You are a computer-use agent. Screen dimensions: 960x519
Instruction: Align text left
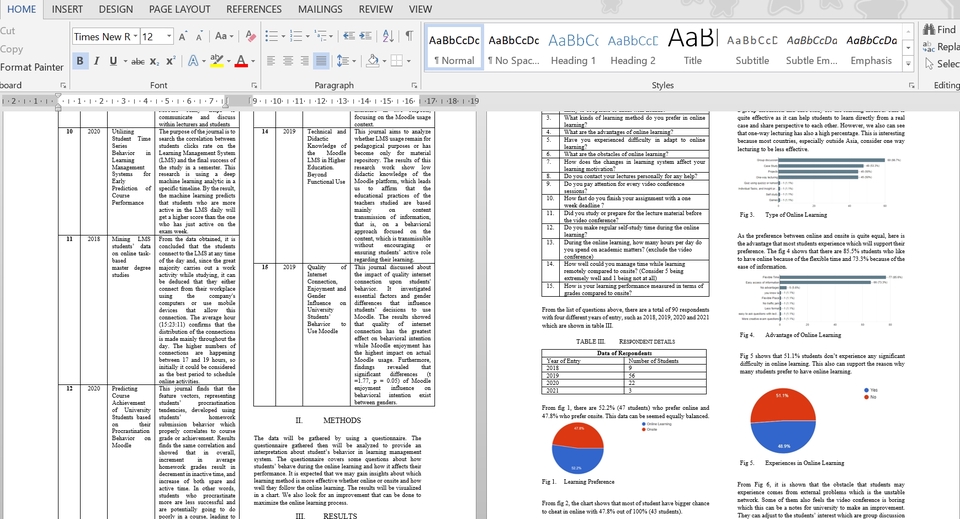pos(271,61)
